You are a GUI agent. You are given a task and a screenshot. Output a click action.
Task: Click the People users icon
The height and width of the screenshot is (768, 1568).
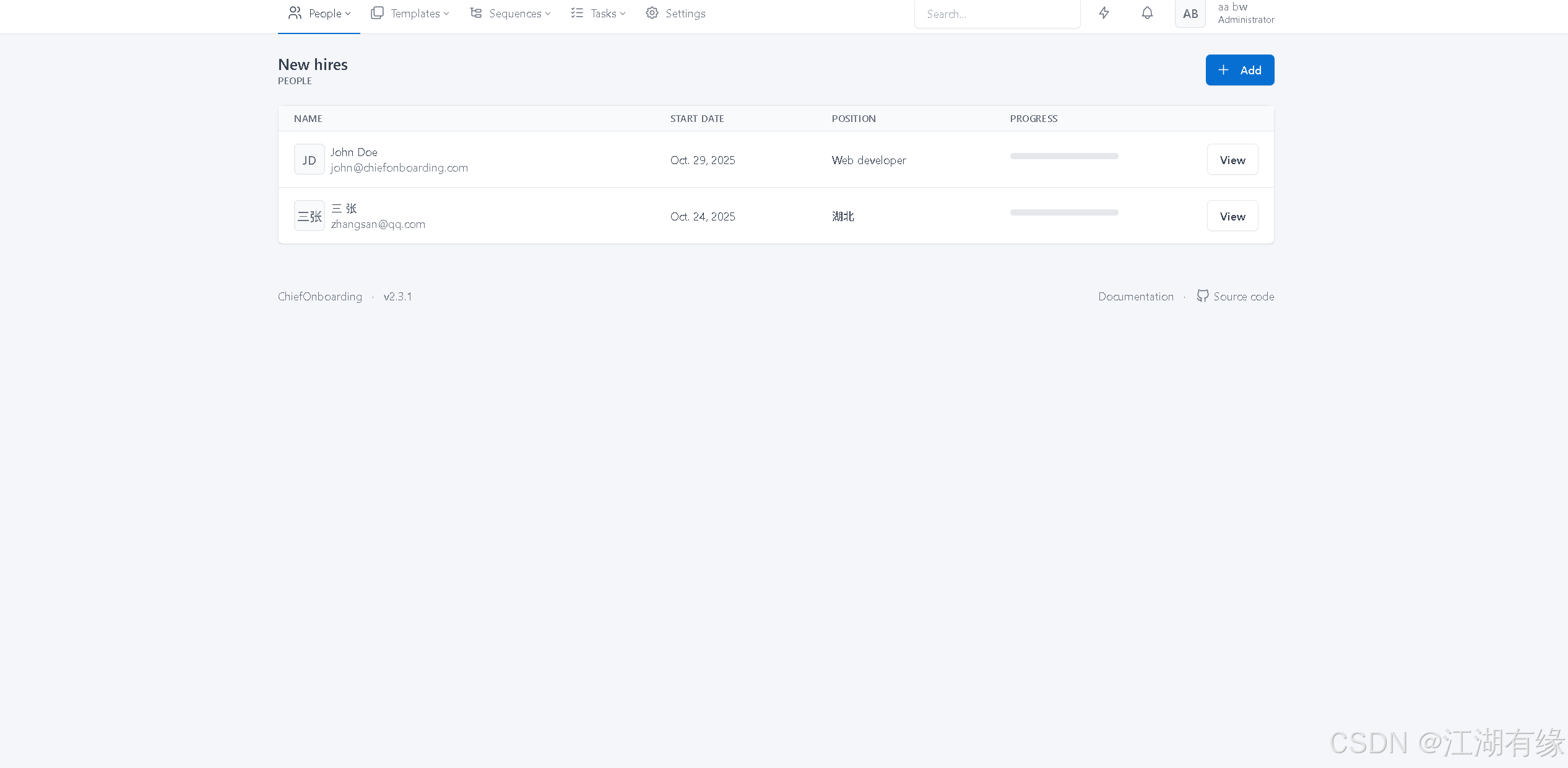point(295,13)
